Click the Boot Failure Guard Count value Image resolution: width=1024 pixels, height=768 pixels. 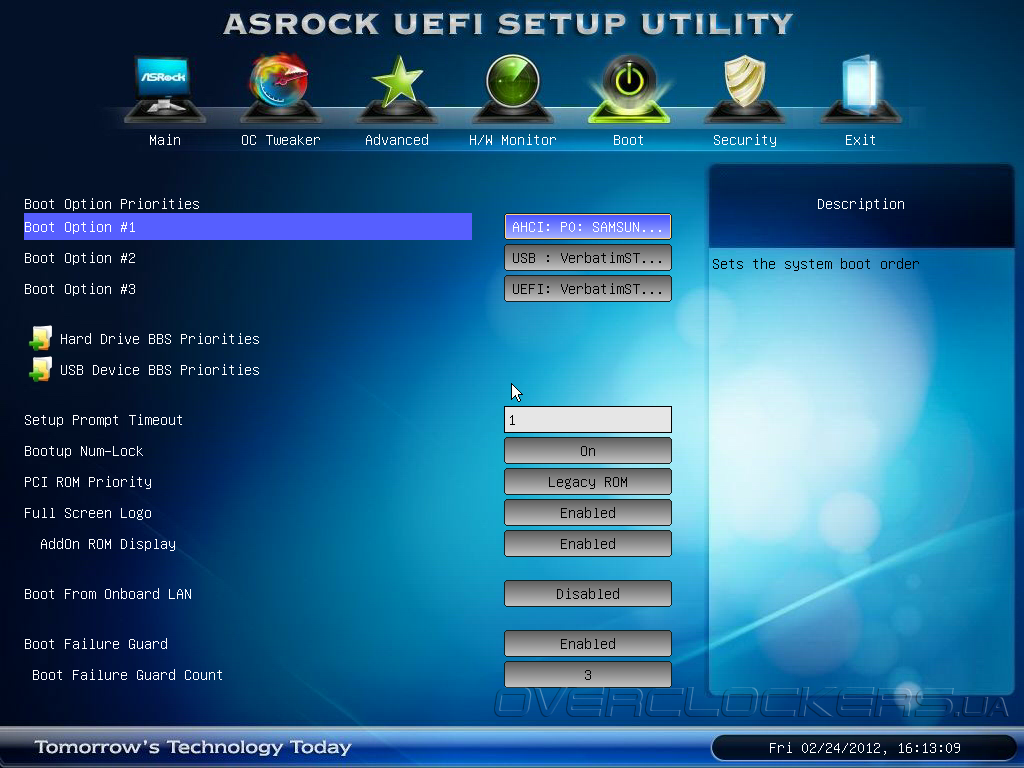click(x=588, y=675)
